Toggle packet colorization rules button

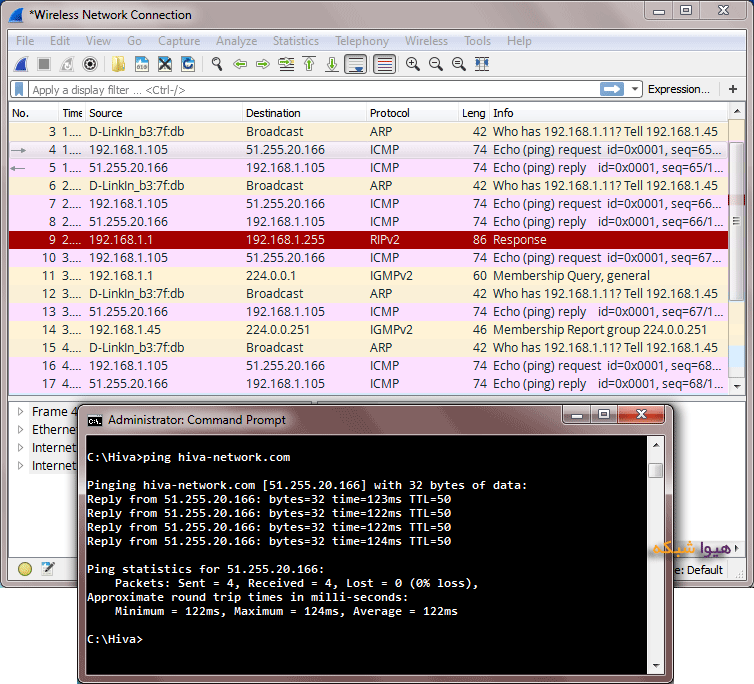pyautogui.click(x=384, y=64)
